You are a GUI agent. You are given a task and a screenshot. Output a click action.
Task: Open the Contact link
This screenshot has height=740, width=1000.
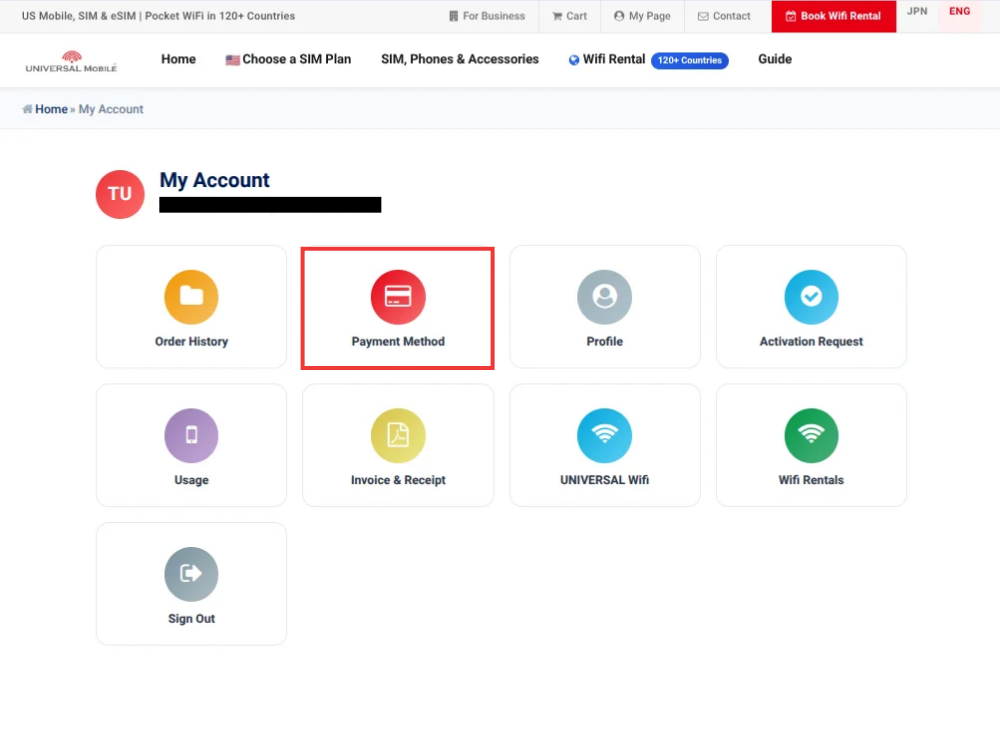click(x=724, y=16)
